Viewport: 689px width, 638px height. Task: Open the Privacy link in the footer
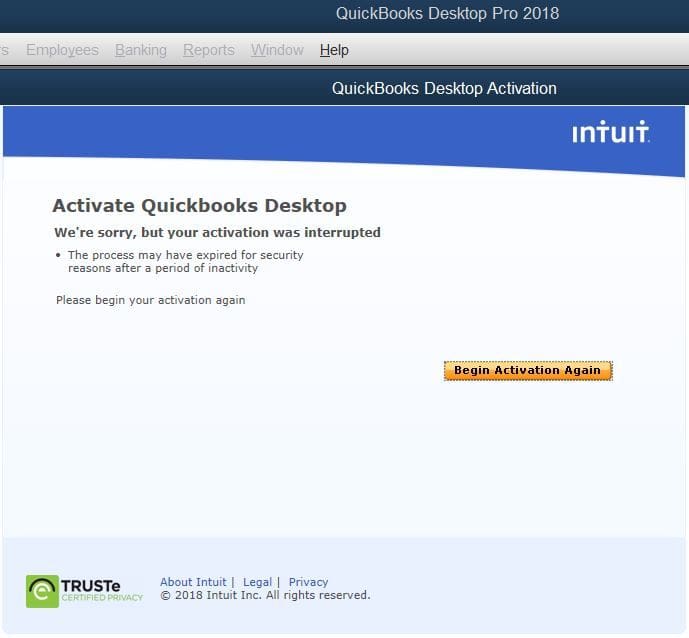(308, 582)
